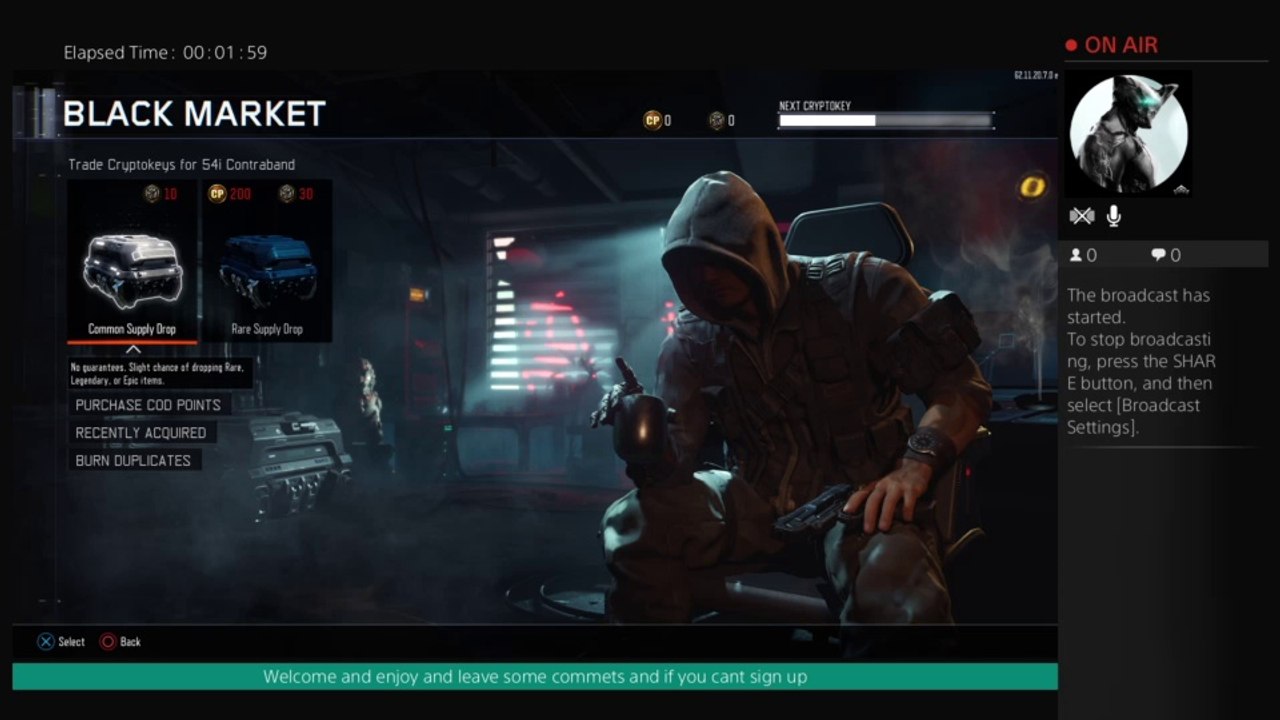The width and height of the screenshot is (1280, 720).
Task: Click the comments count icon
Action: [1158, 255]
